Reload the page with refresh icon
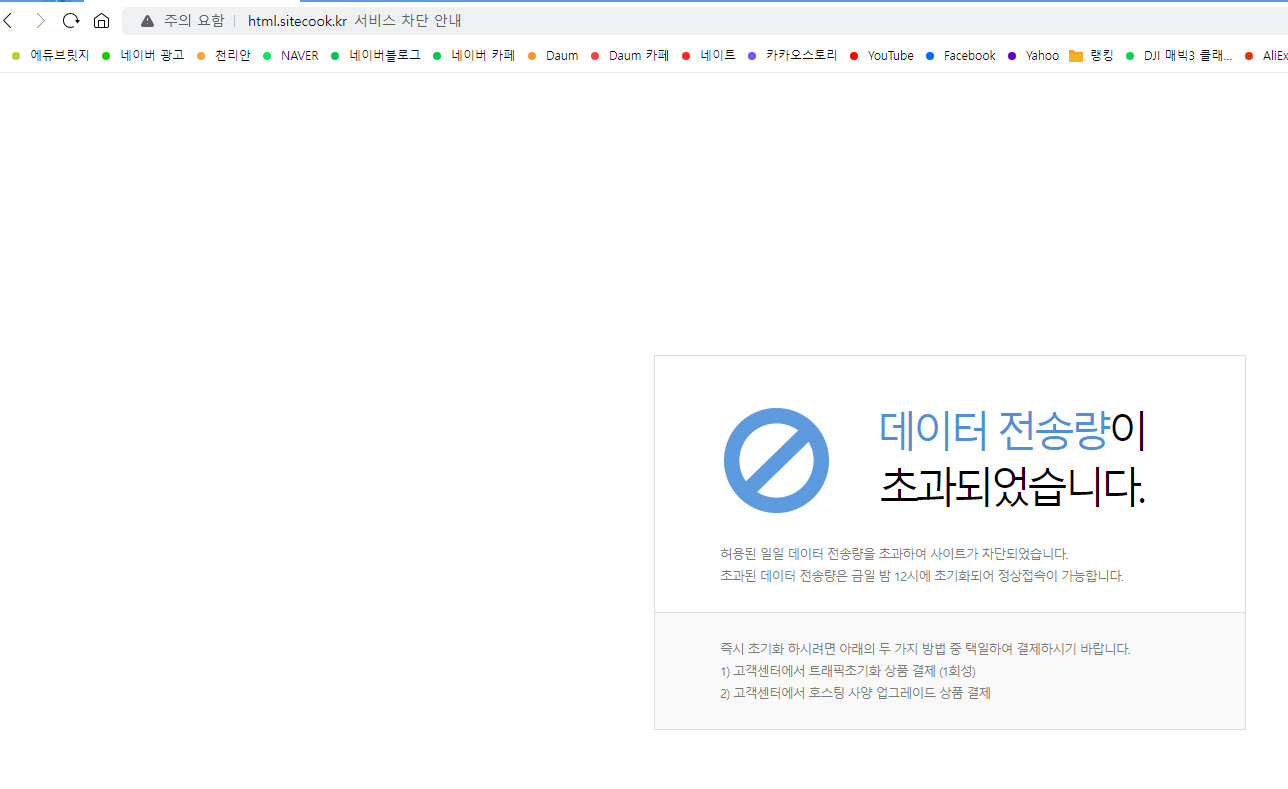 (70, 21)
